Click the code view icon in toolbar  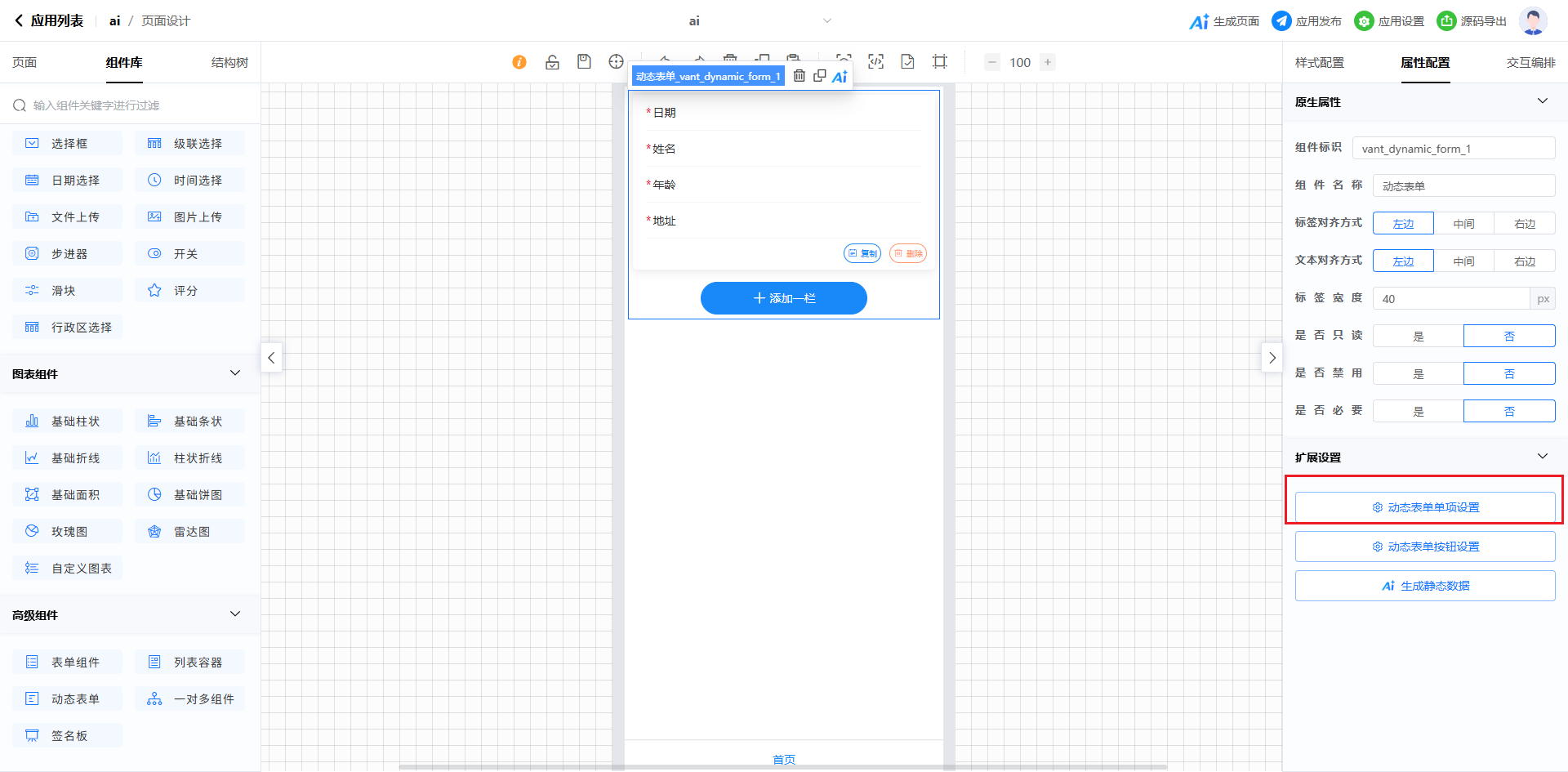point(875,62)
